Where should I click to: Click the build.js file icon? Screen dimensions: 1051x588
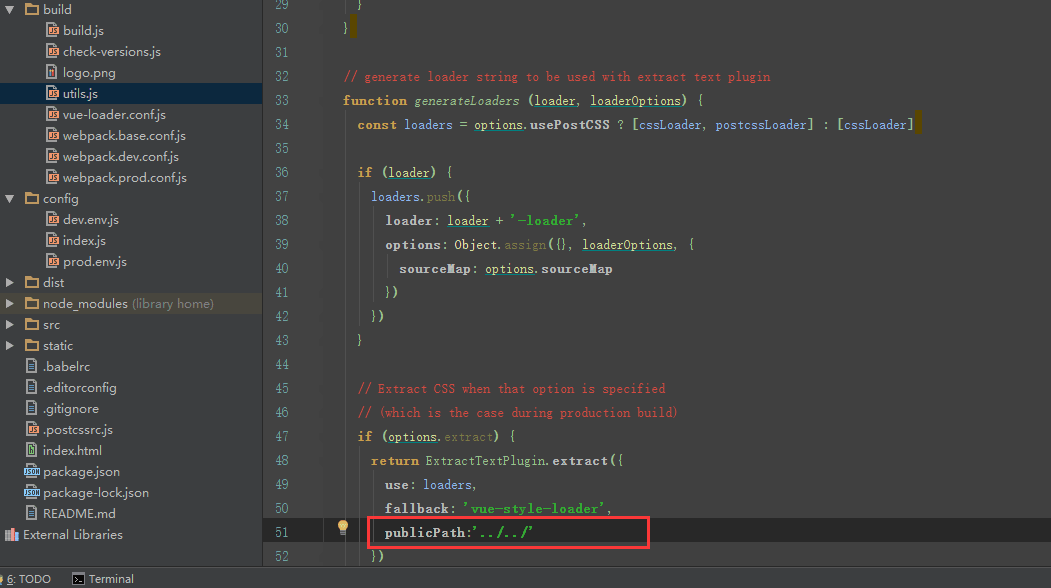53,30
